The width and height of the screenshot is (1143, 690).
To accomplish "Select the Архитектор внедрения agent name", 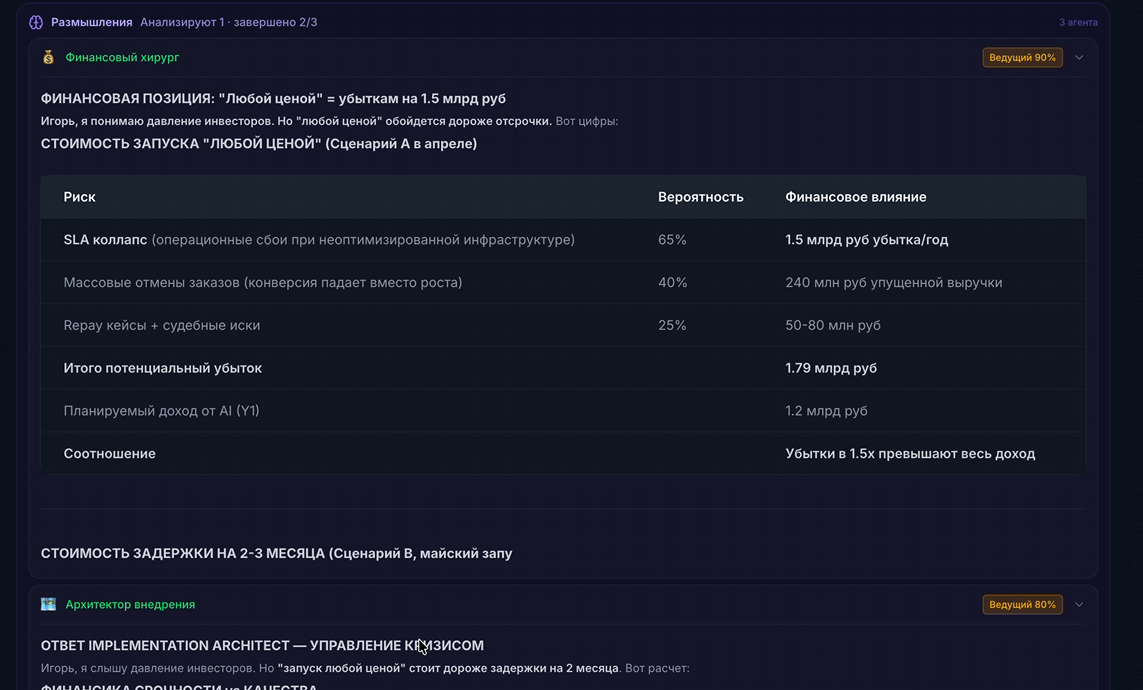I will (x=130, y=604).
